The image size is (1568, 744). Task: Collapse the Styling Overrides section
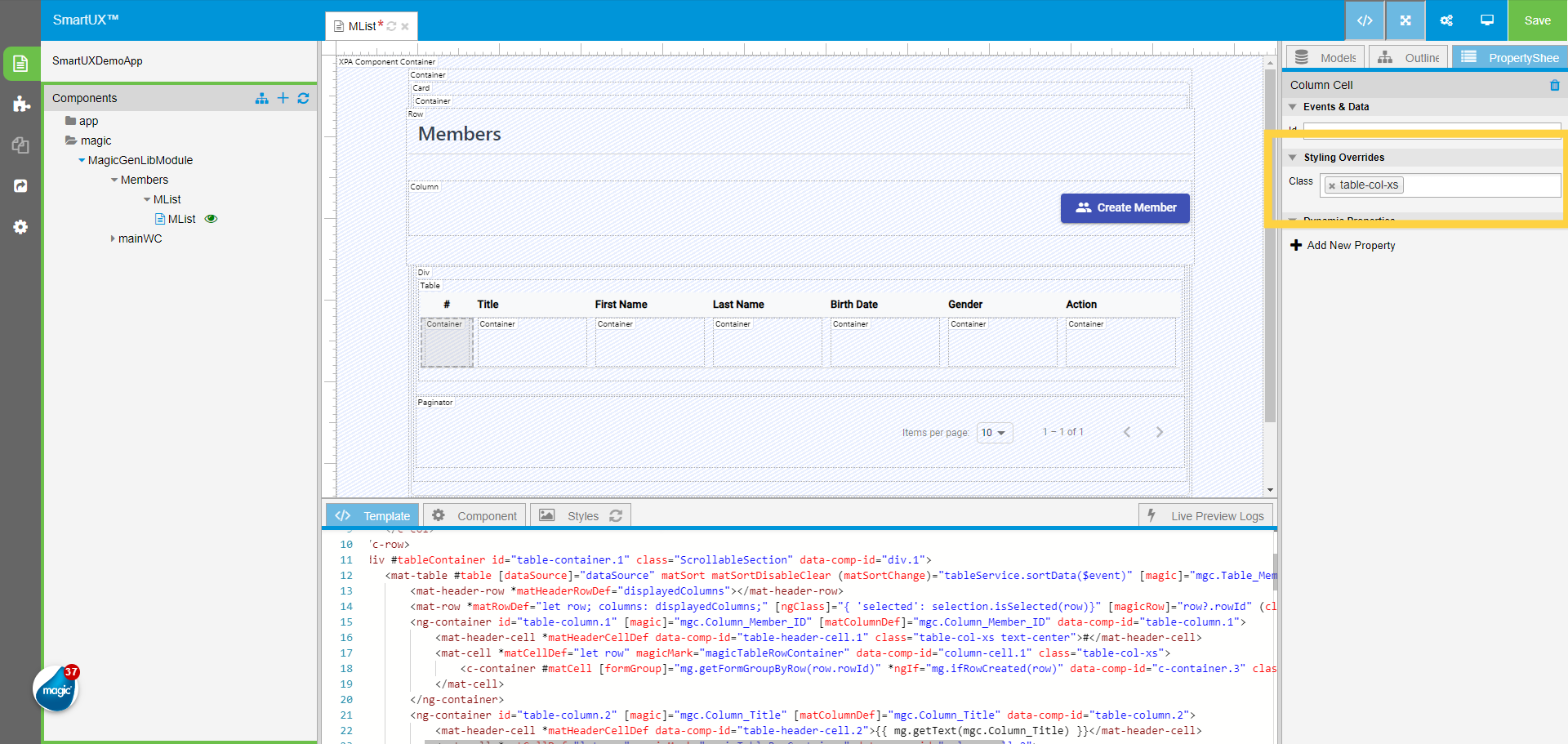pos(1293,158)
